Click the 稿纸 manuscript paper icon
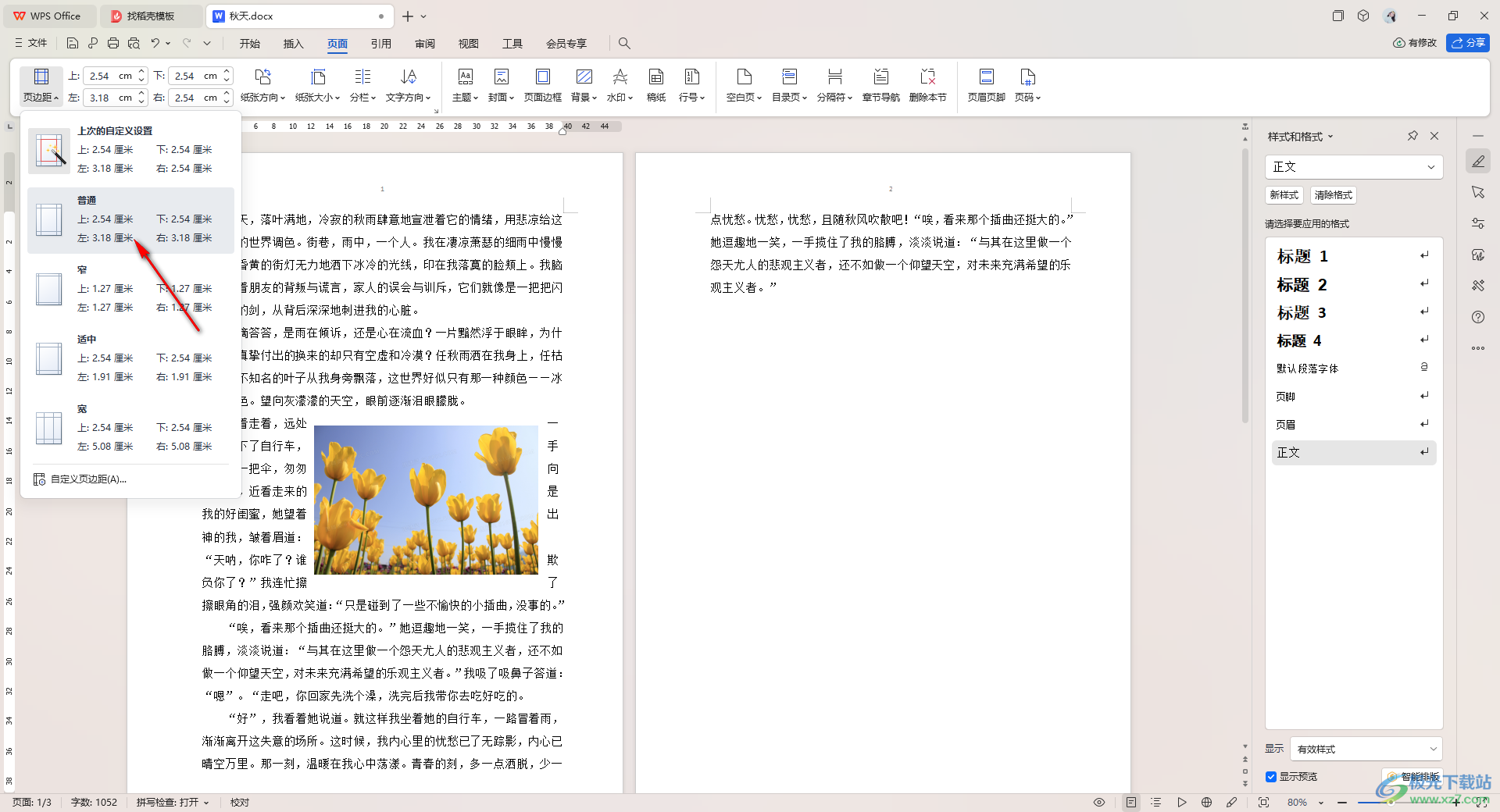1500x812 pixels. 656,77
